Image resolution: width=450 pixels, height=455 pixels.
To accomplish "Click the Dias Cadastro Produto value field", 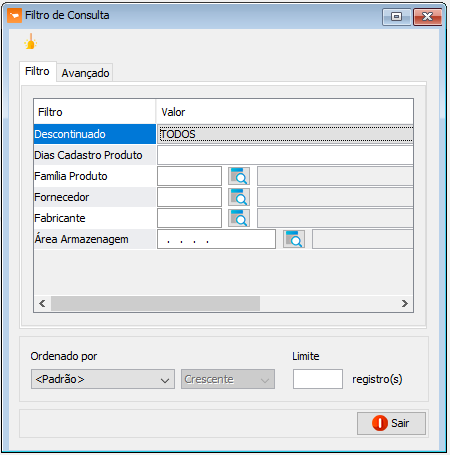I will (x=285, y=155).
